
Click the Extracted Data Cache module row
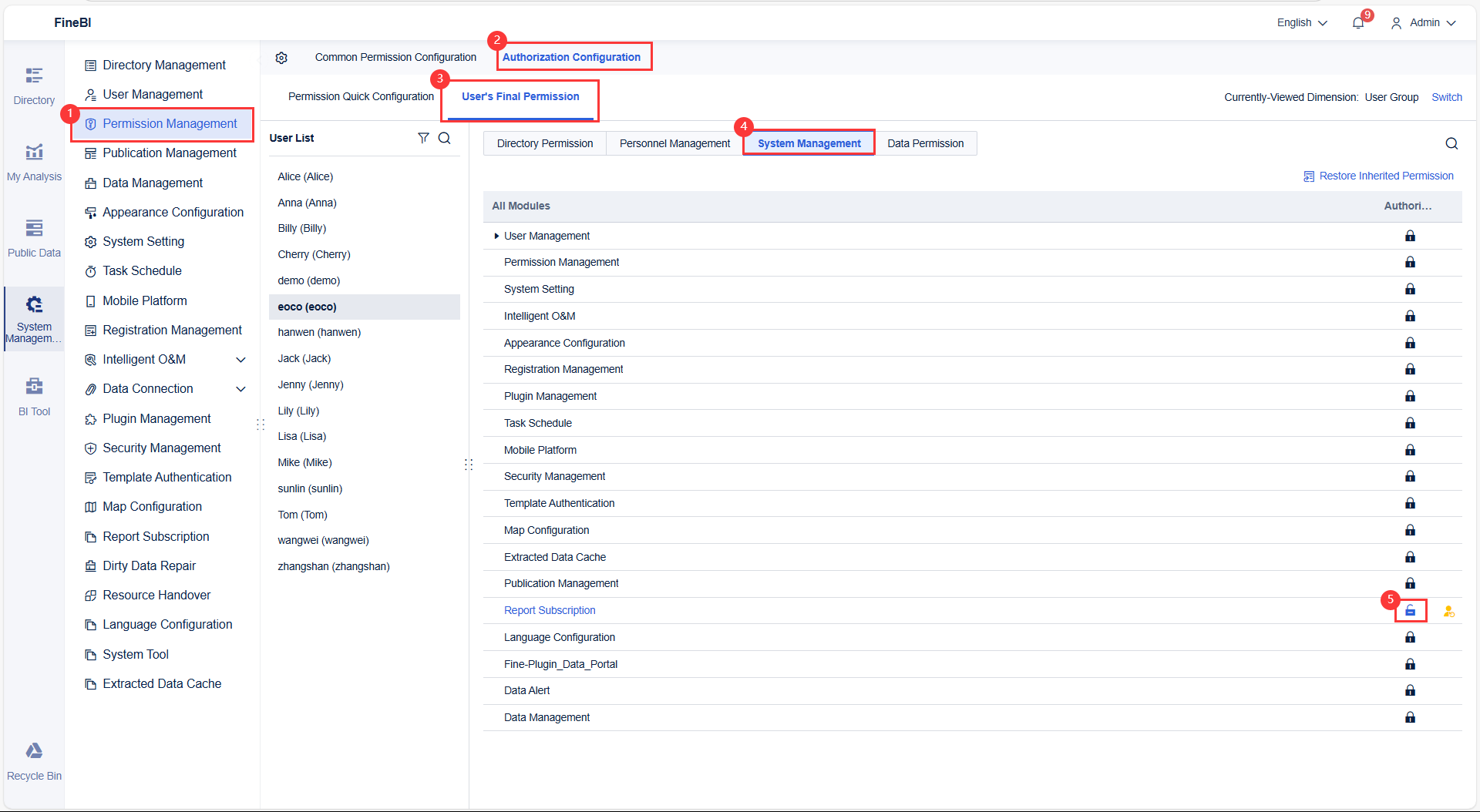[972, 557]
